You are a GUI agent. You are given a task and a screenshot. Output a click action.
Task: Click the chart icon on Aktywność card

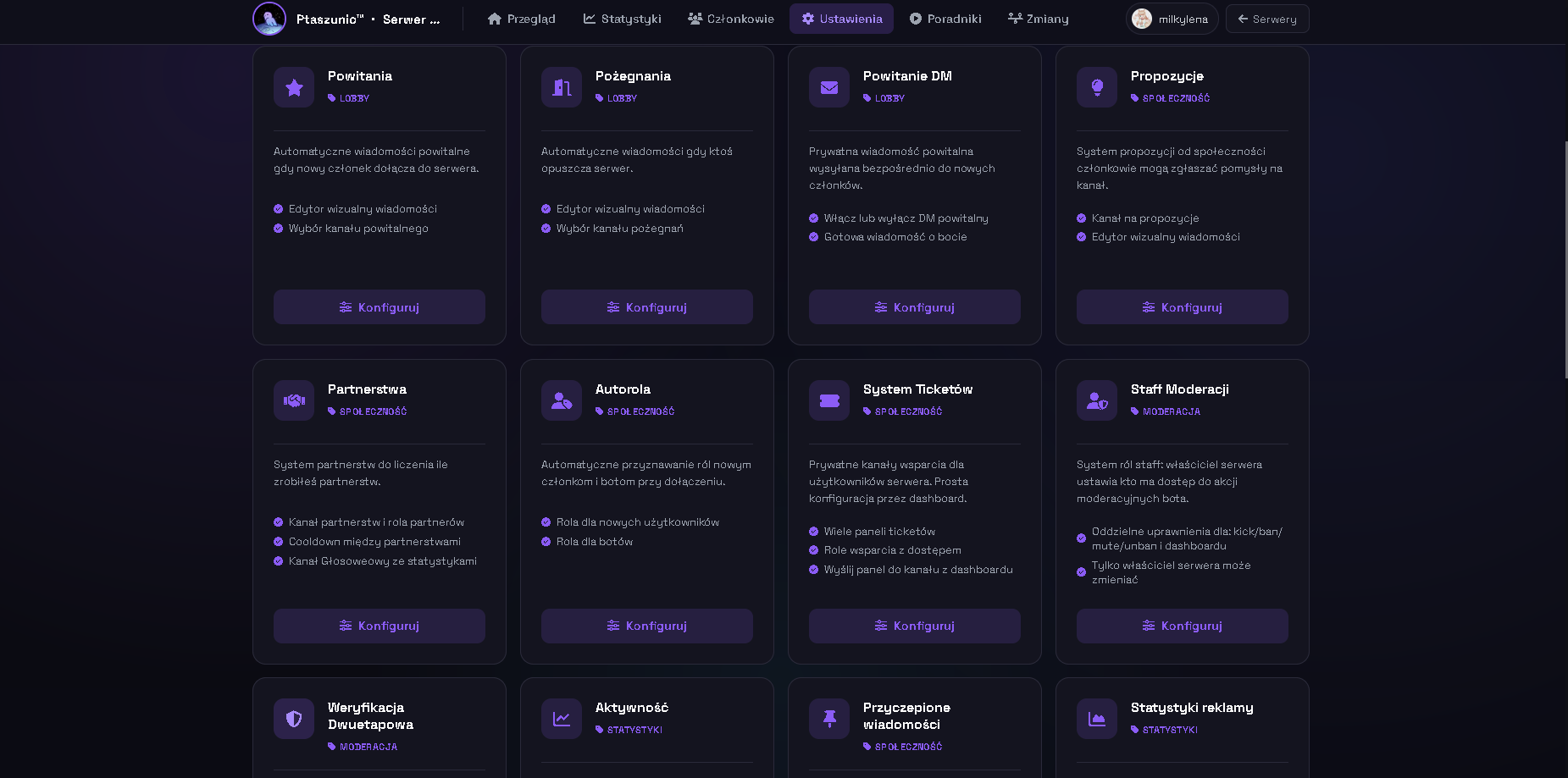click(562, 719)
